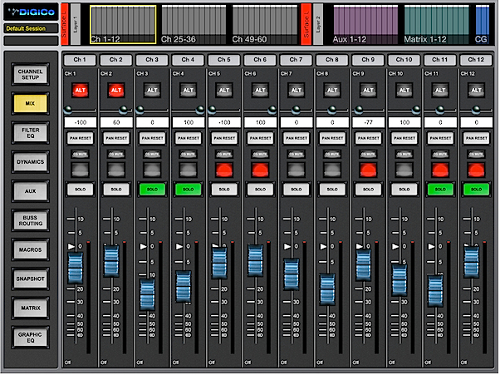Viewport: 500px width, 375px height.
Task: Select the Layer 1 strip button
Action: pos(76,24)
